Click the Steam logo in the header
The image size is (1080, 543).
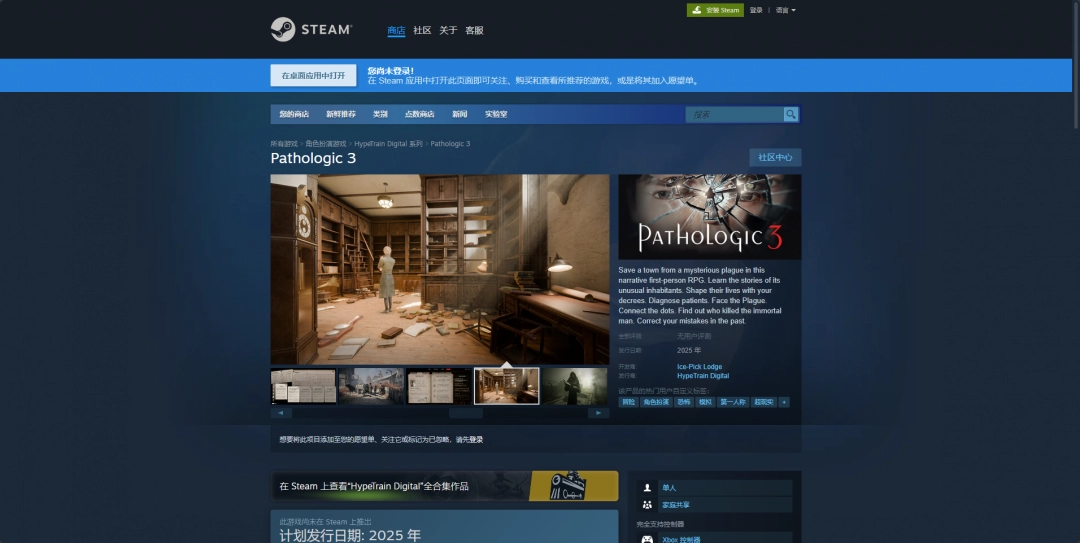pos(311,30)
